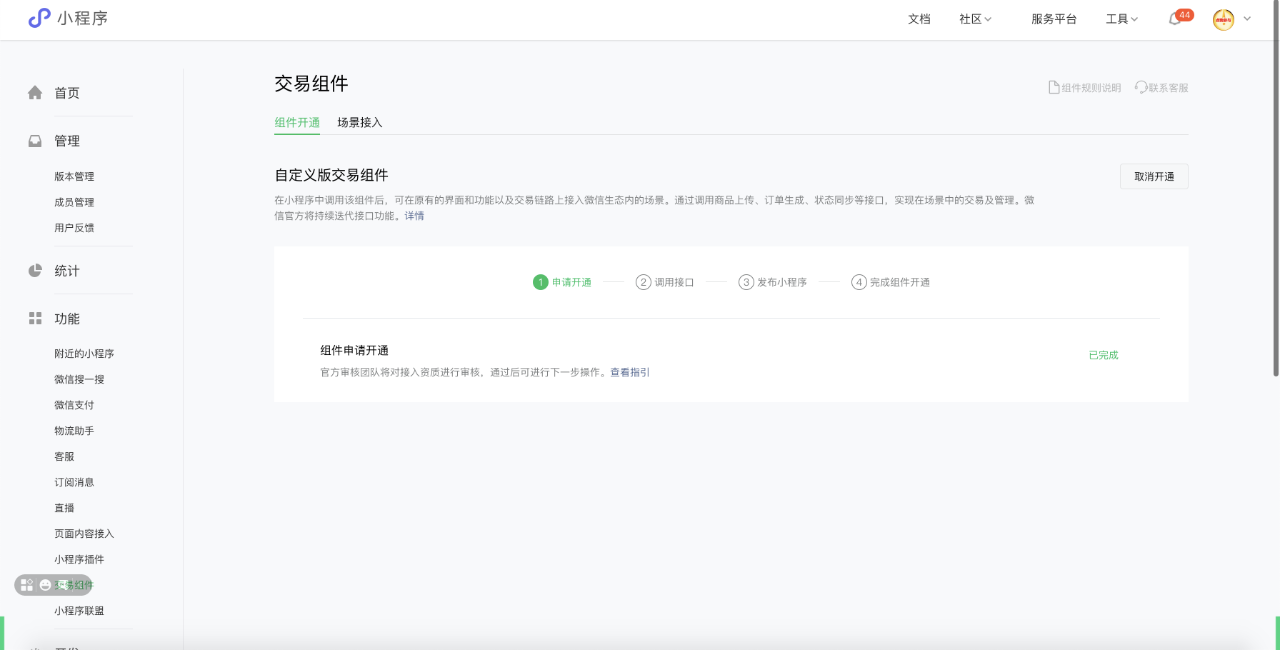Expand the 社区 dropdown menu
This screenshot has width=1280, height=650.
pyautogui.click(x=975, y=19)
